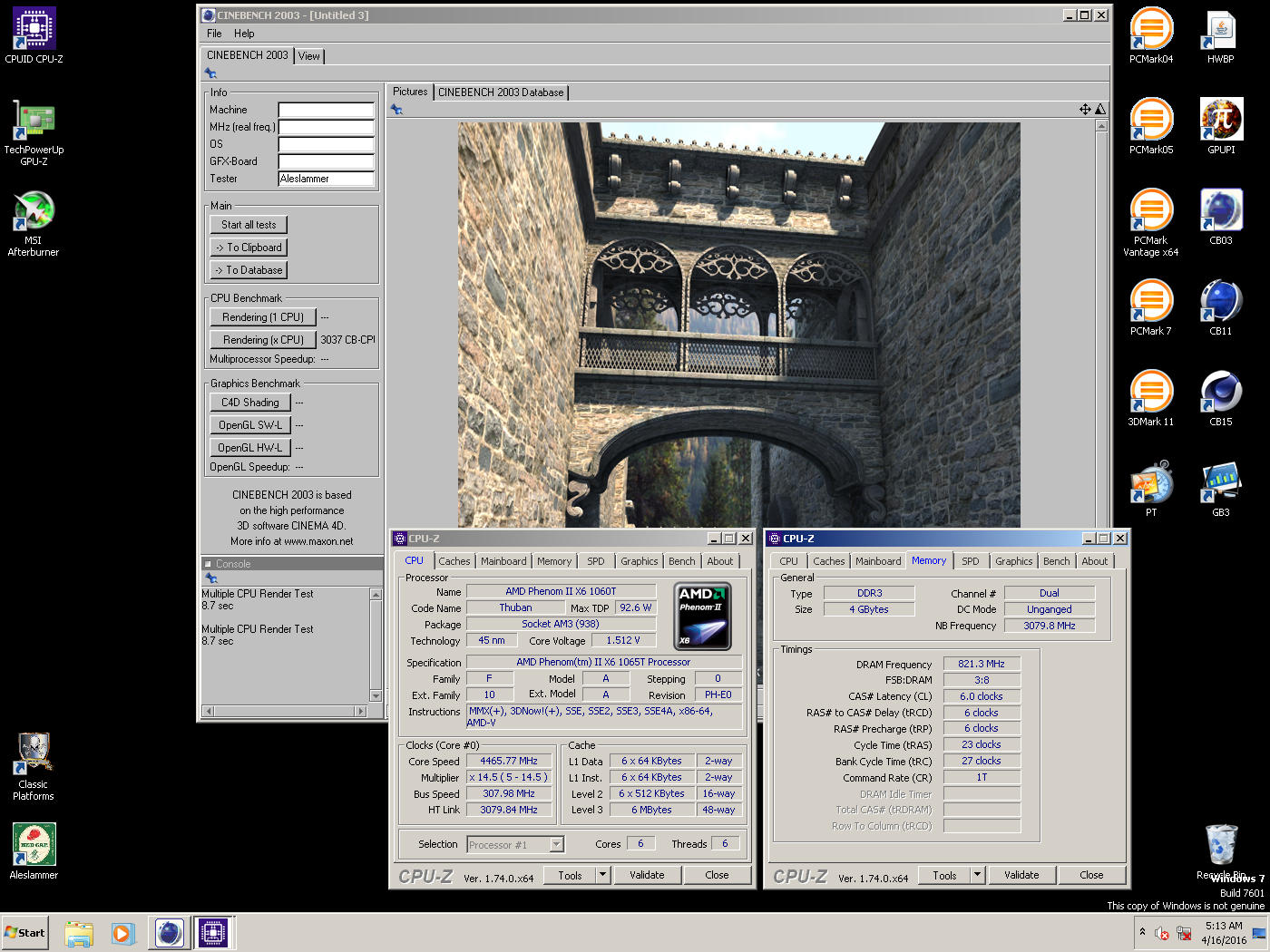
Task: Launch CB03 Cinebench shortcut
Action: (1221, 218)
